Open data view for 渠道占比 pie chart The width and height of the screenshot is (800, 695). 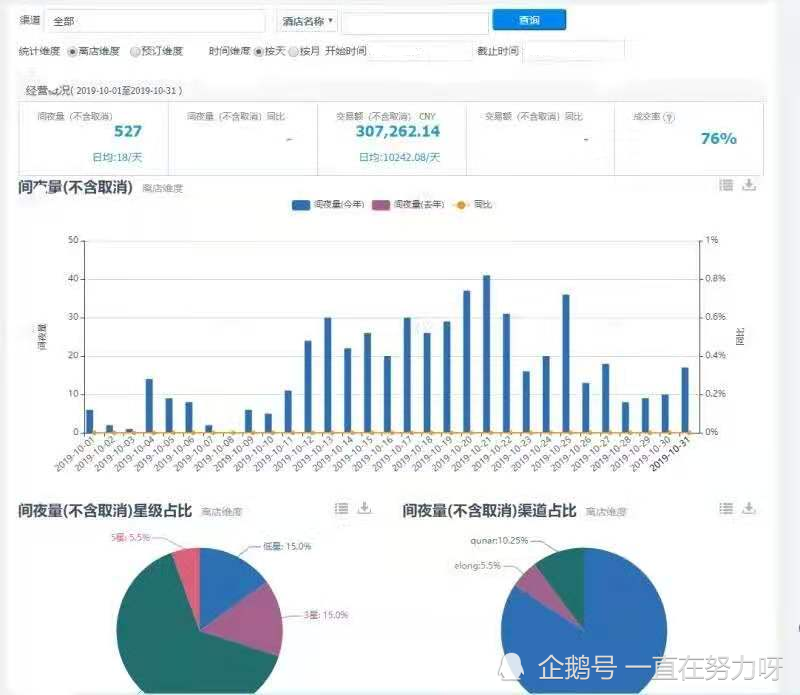click(726, 508)
